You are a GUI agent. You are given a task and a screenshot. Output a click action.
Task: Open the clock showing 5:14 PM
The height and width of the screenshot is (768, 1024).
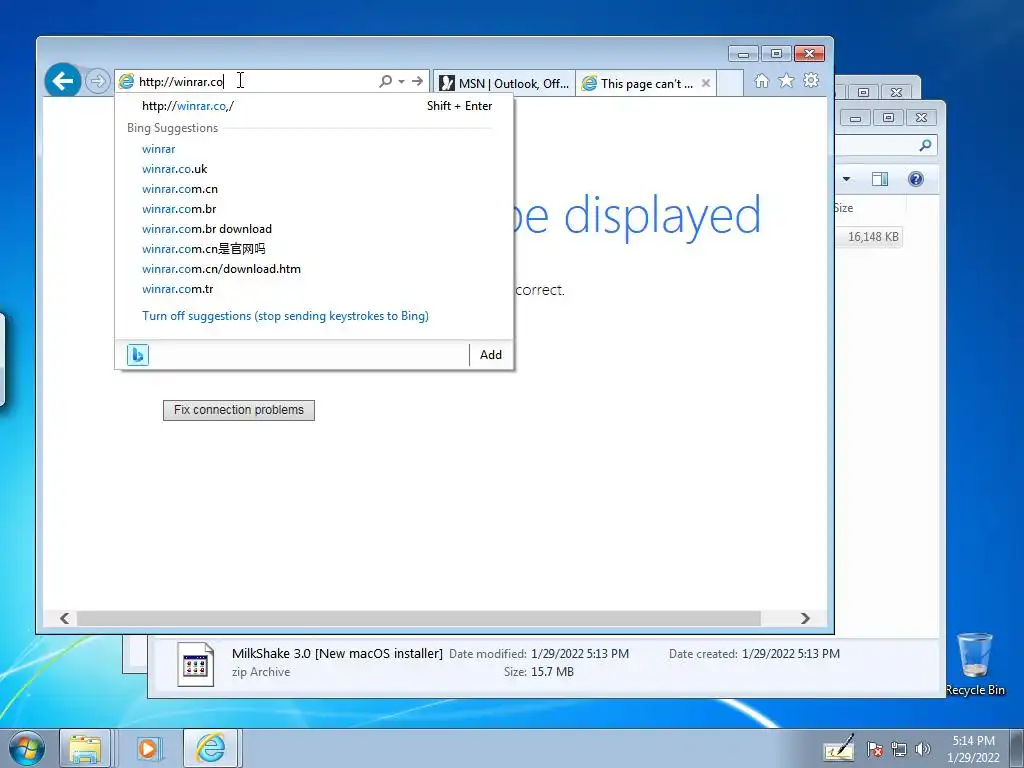point(973,749)
